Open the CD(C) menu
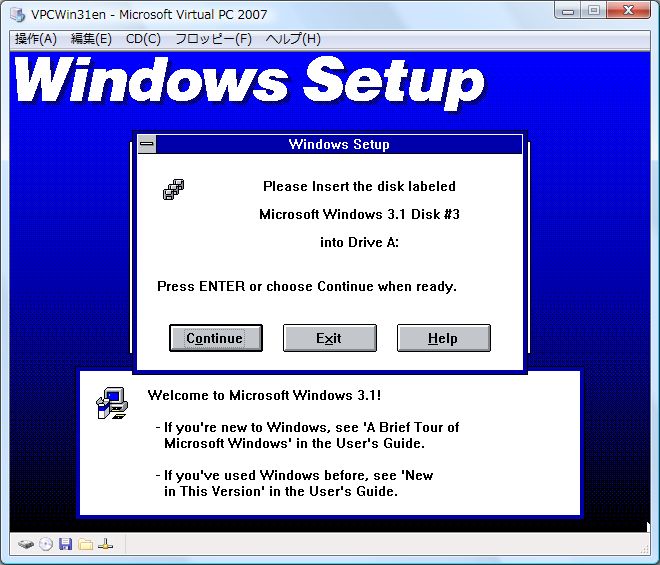This screenshot has width=660, height=565. pyautogui.click(x=143, y=39)
